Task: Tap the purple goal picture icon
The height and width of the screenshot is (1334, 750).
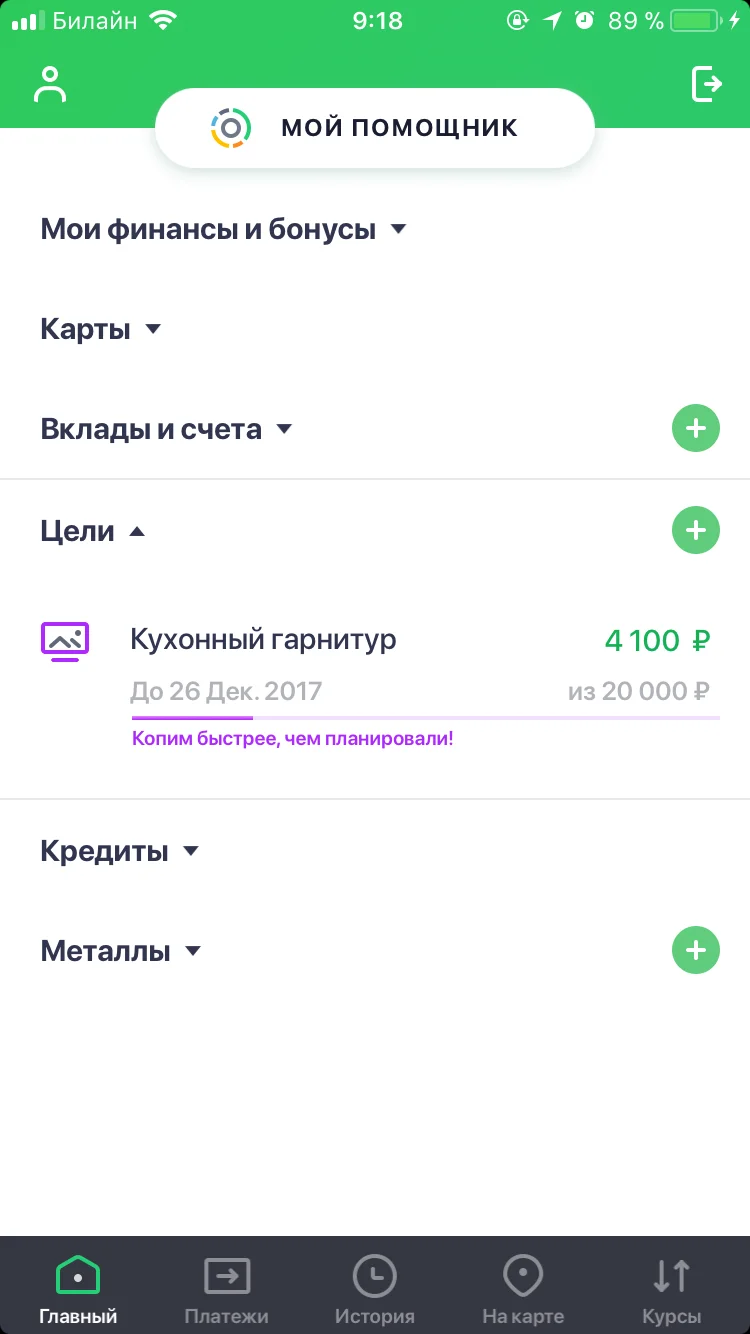Action: tap(65, 640)
